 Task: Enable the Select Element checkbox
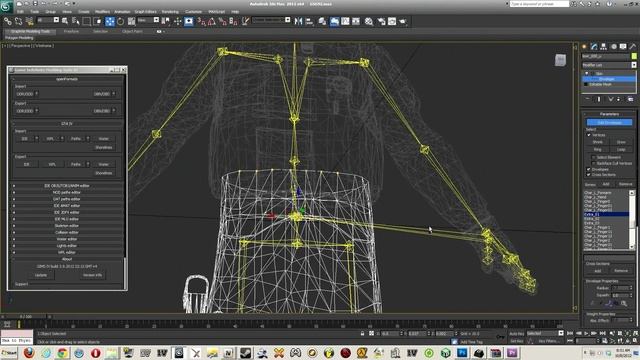point(593,157)
